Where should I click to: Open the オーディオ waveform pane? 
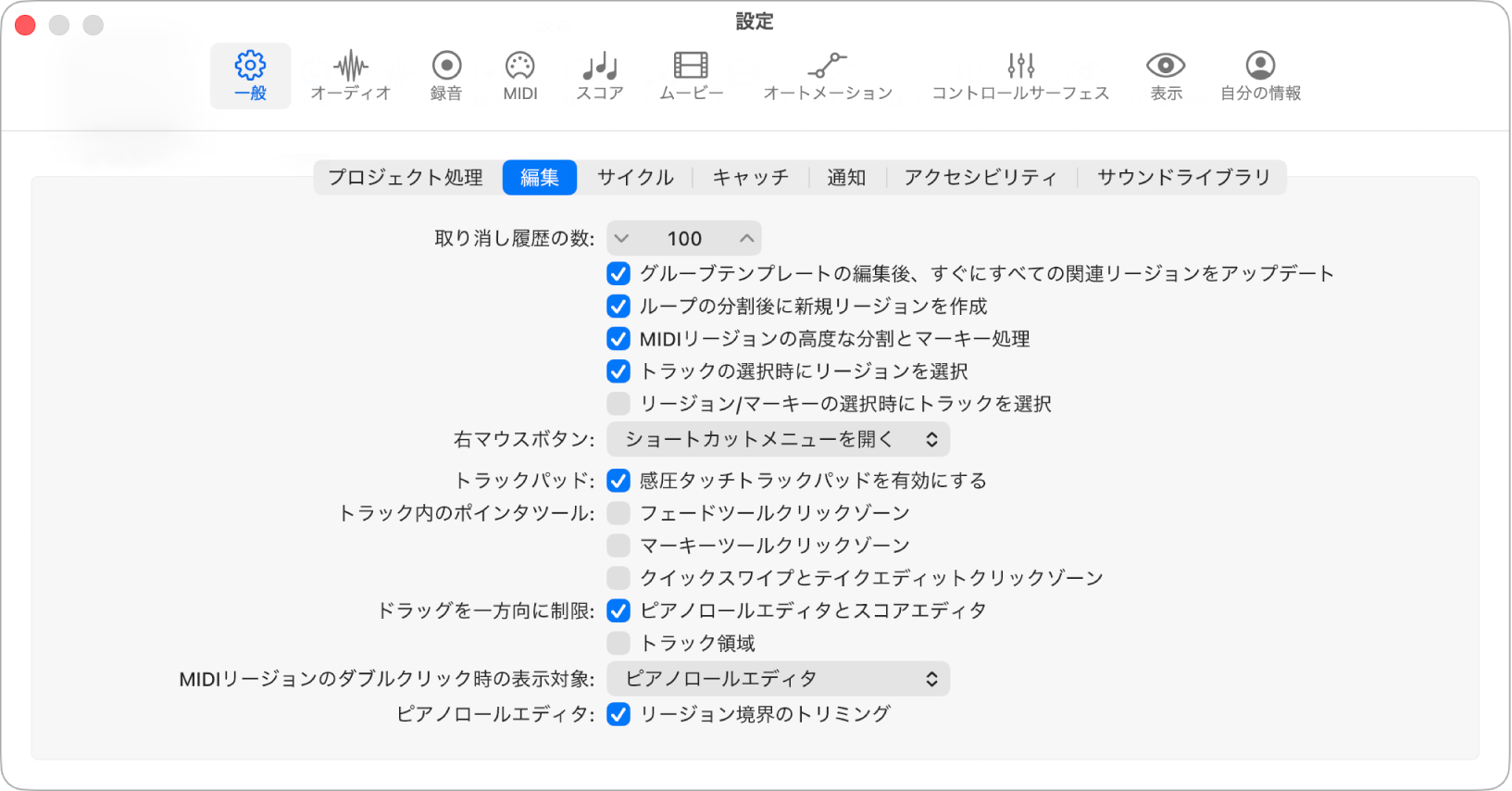pos(351,76)
